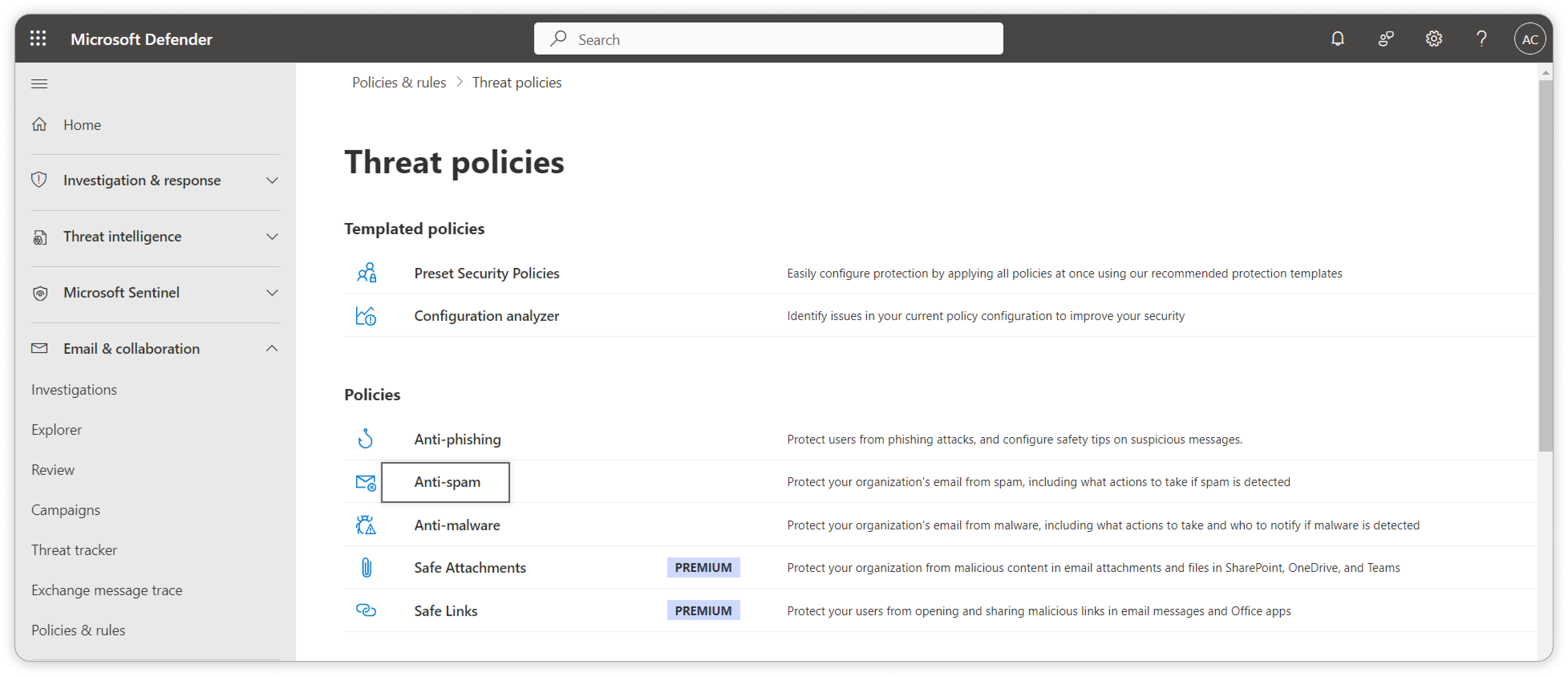Click the Search input field

click(768, 39)
